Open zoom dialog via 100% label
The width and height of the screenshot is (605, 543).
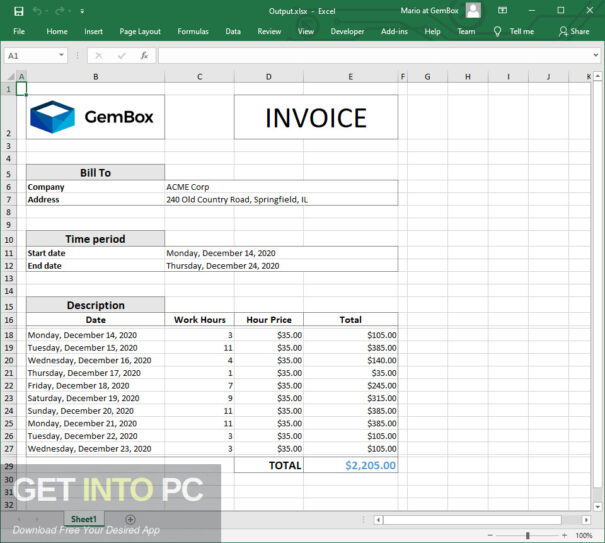coord(583,535)
